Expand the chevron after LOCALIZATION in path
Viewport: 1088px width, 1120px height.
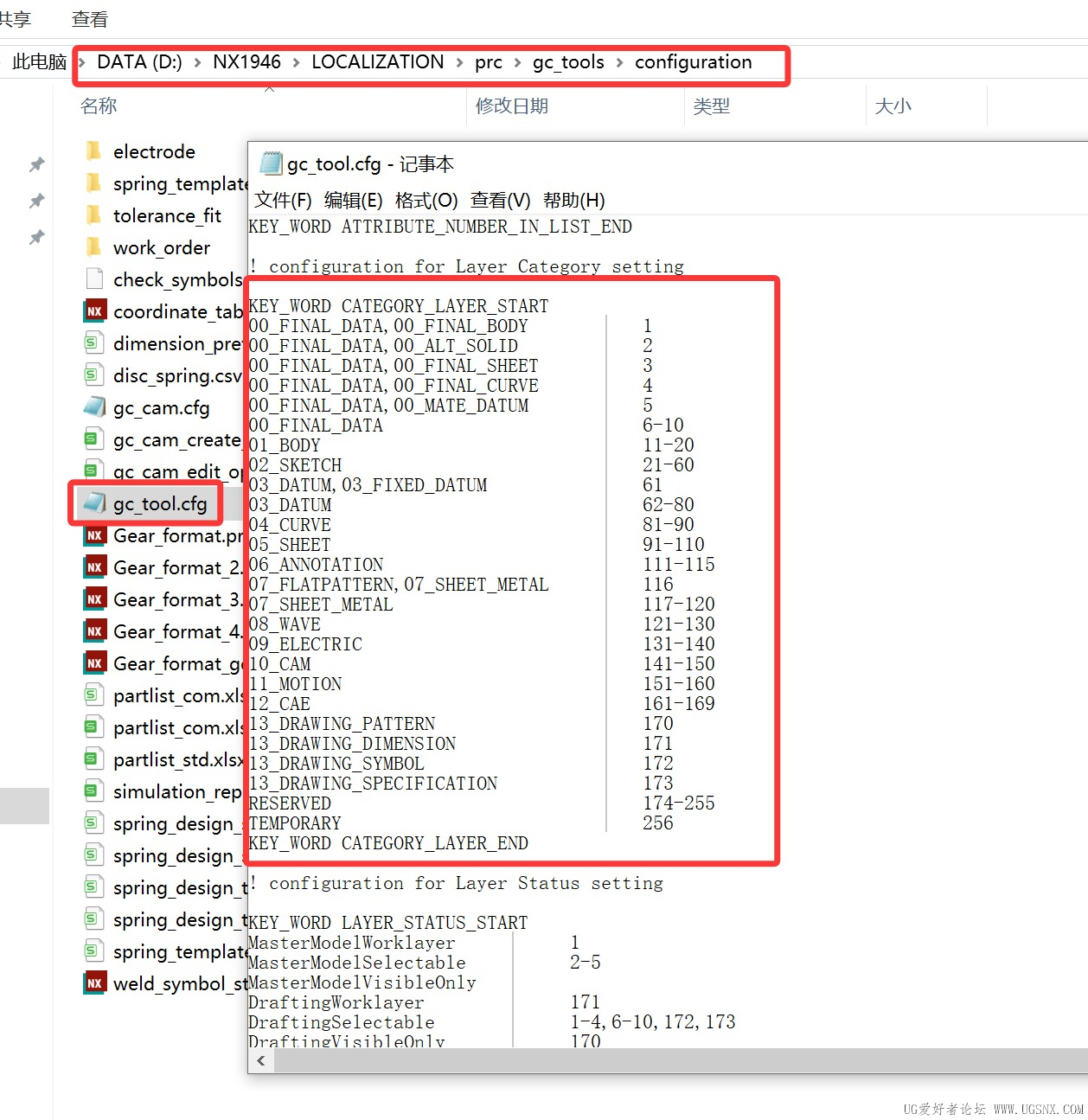tap(459, 62)
